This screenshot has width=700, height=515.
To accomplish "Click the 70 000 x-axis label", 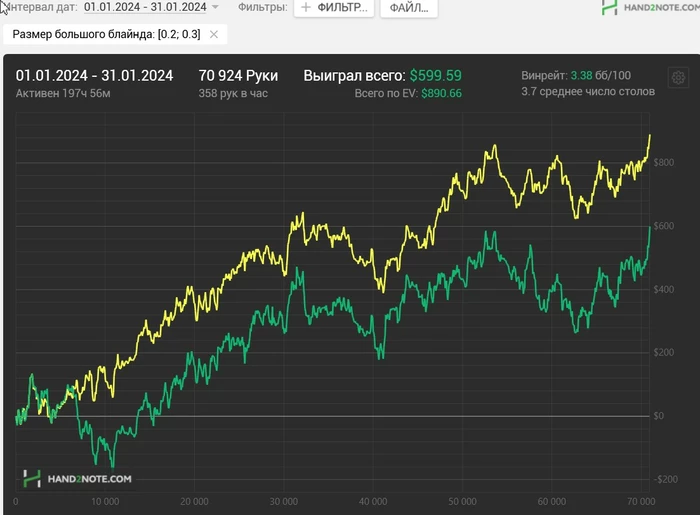I will [641, 502].
